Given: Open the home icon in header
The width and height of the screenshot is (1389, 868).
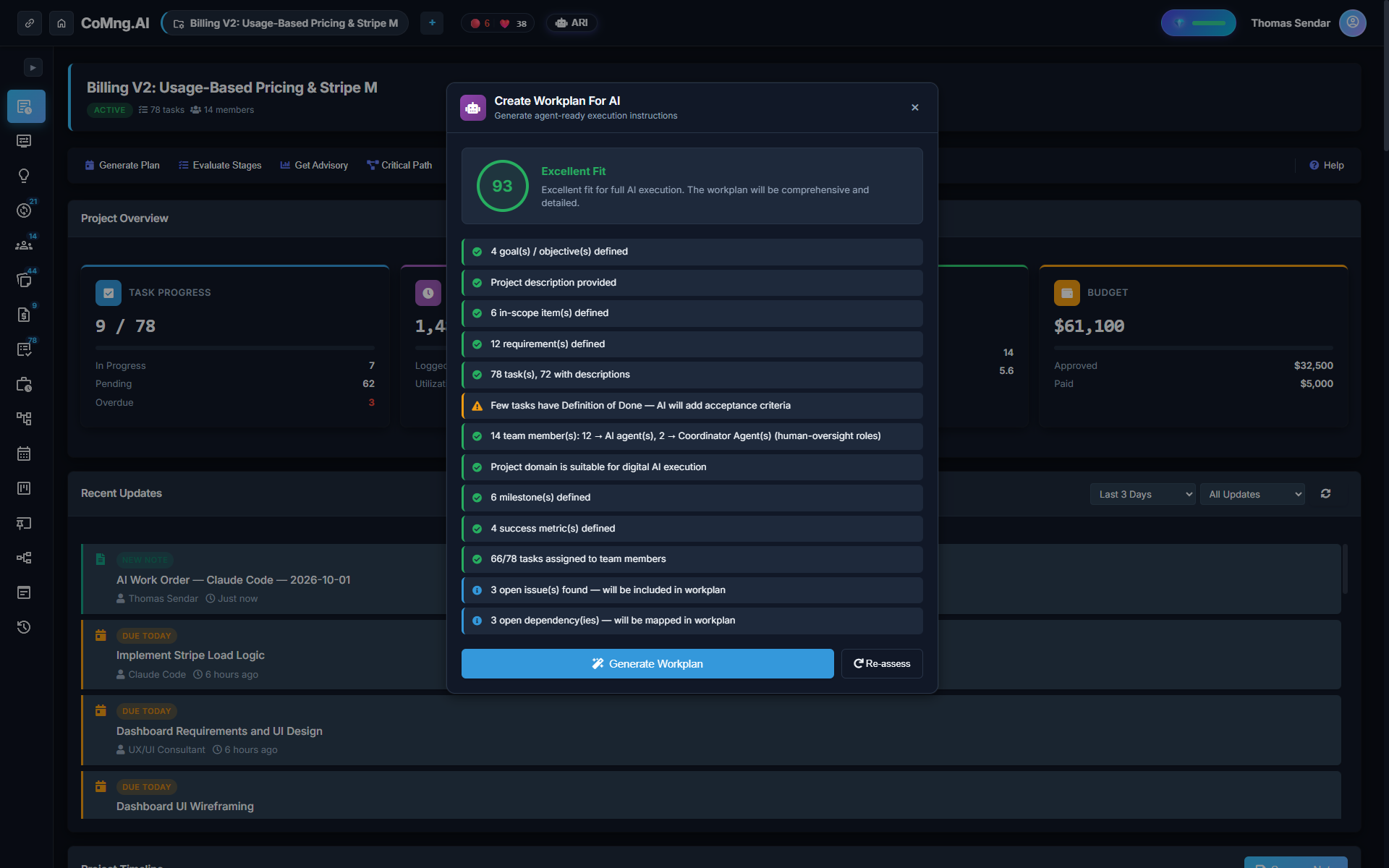Looking at the screenshot, I should point(61,23).
